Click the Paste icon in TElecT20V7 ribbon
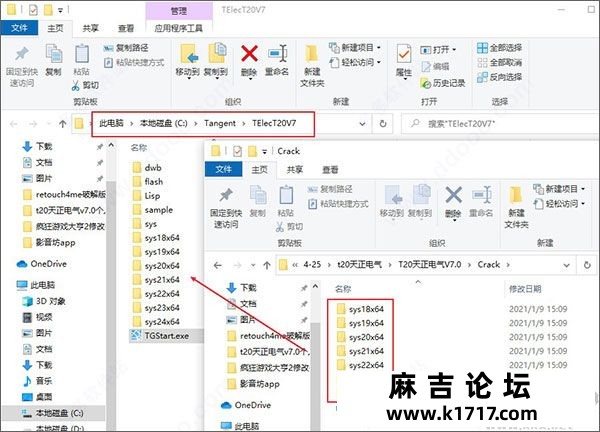Image resolution: width=600 pixels, height=432 pixels. coord(82,54)
